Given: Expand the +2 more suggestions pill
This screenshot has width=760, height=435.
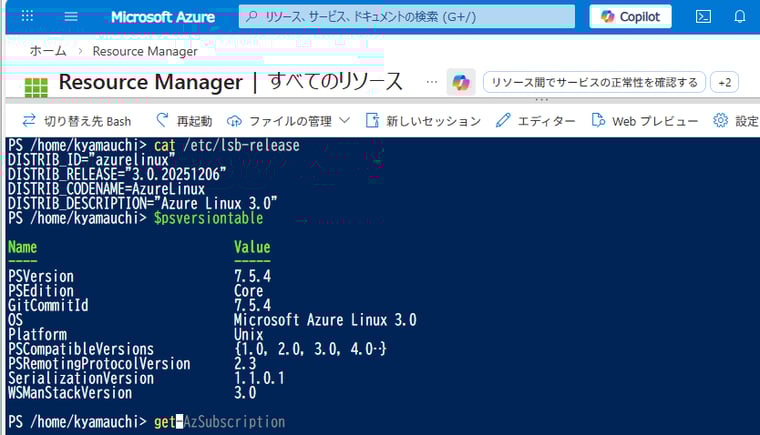Looking at the screenshot, I should pyautogui.click(x=725, y=82).
